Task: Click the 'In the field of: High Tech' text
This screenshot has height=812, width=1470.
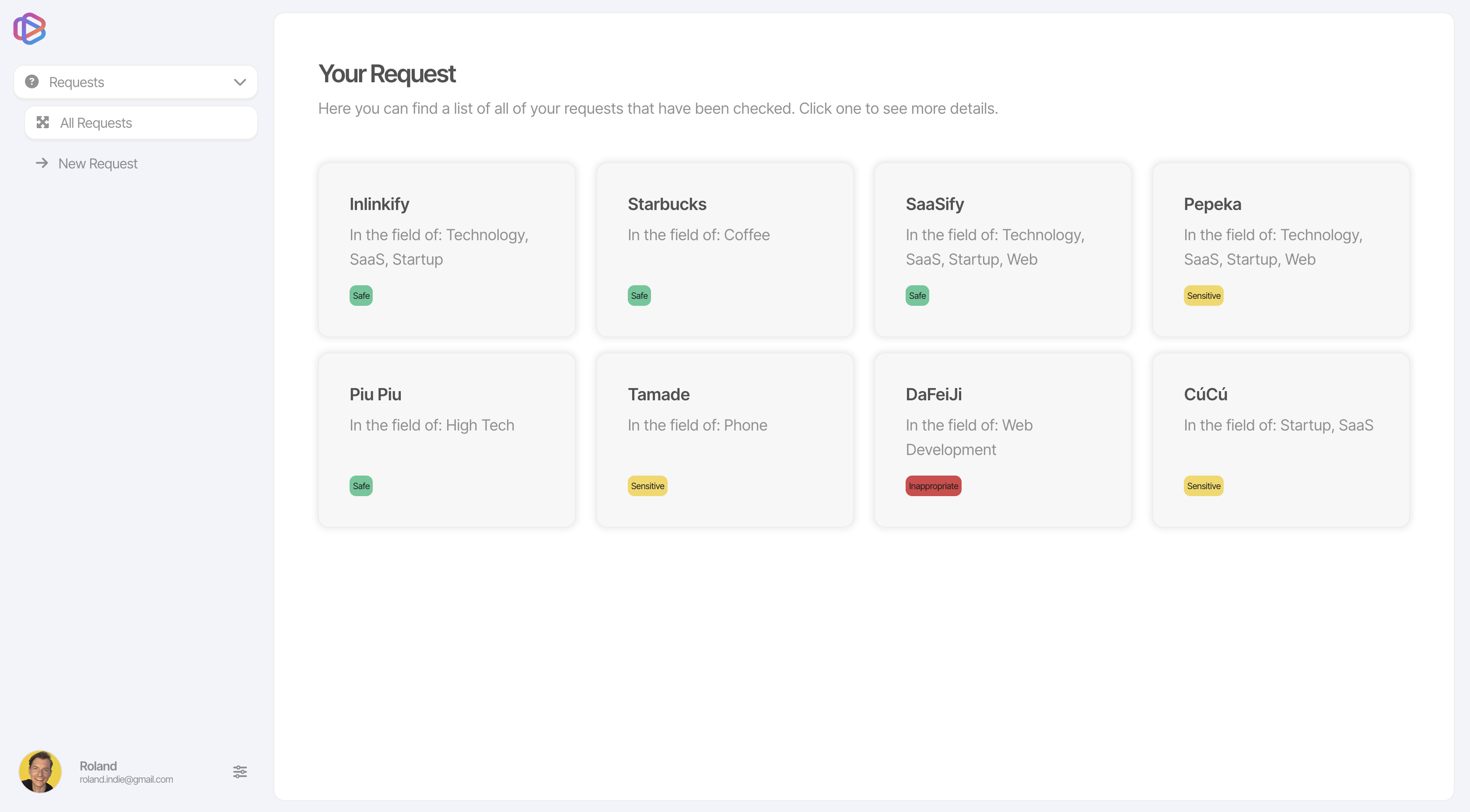Action: tap(432, 425)
